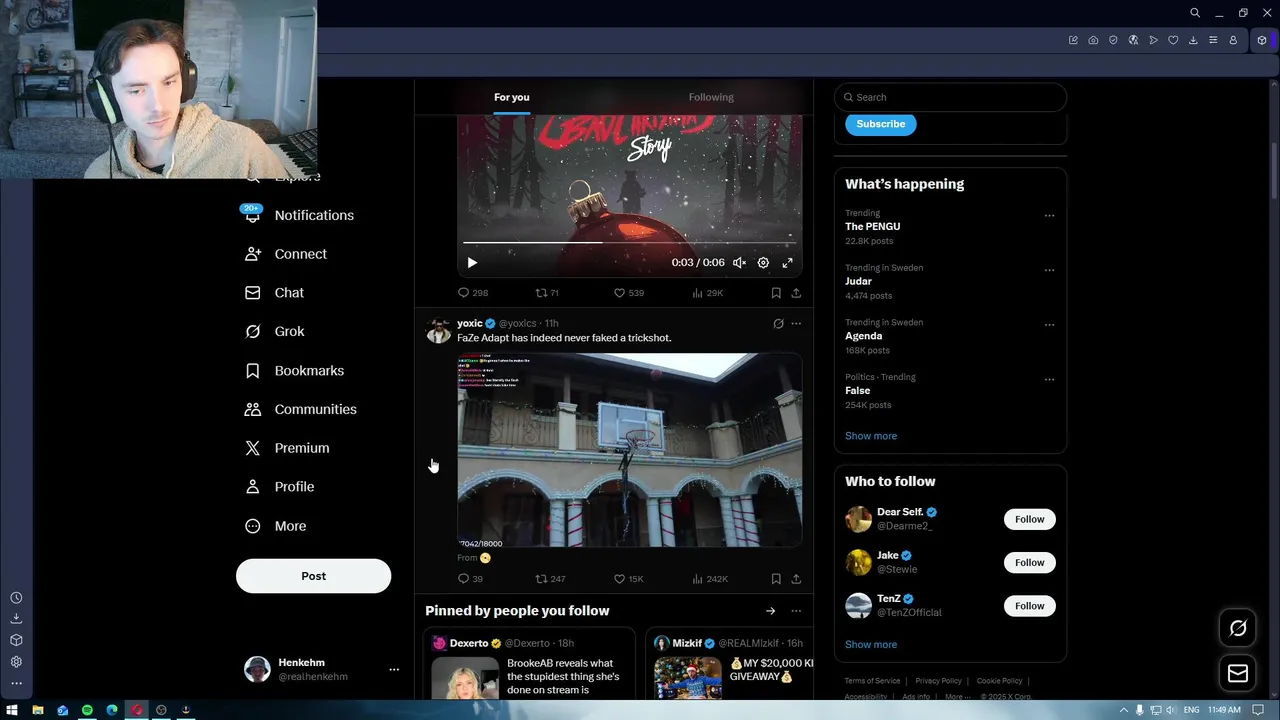
Task: Expand the More menu in sidebar
Action: point(275,526)
